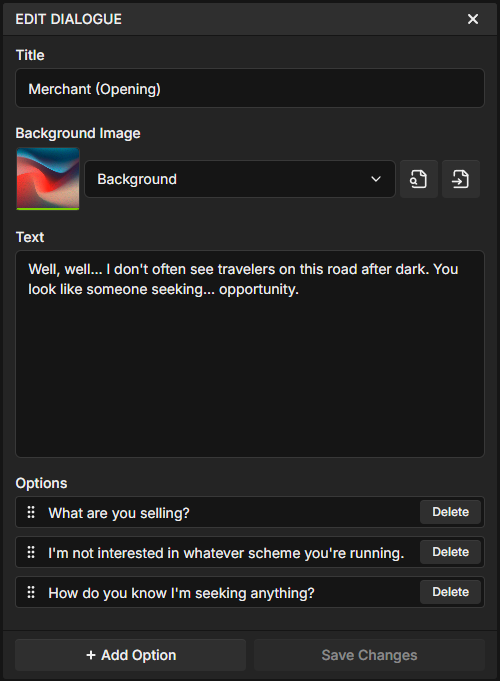Add a new dialogue option
The width and height of the screenshot is (500, 681).
point(130,655)
